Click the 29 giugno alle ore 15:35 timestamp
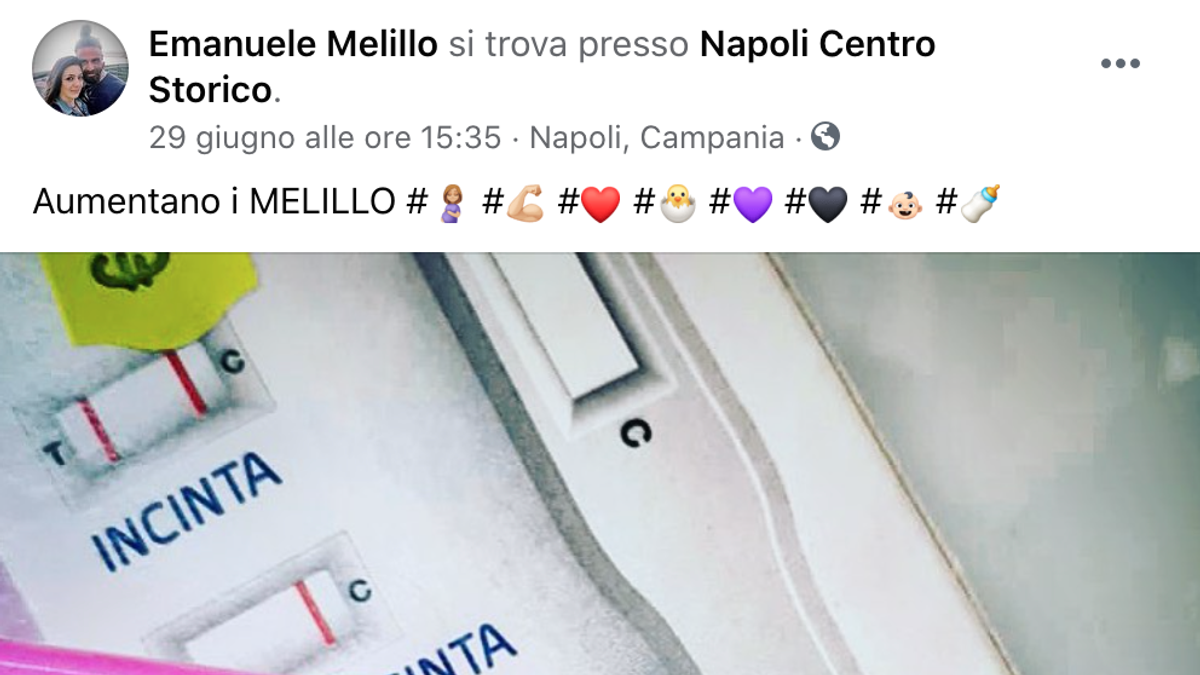The height and width of the screenshot is (675, 1200). [x=325, y=137]
